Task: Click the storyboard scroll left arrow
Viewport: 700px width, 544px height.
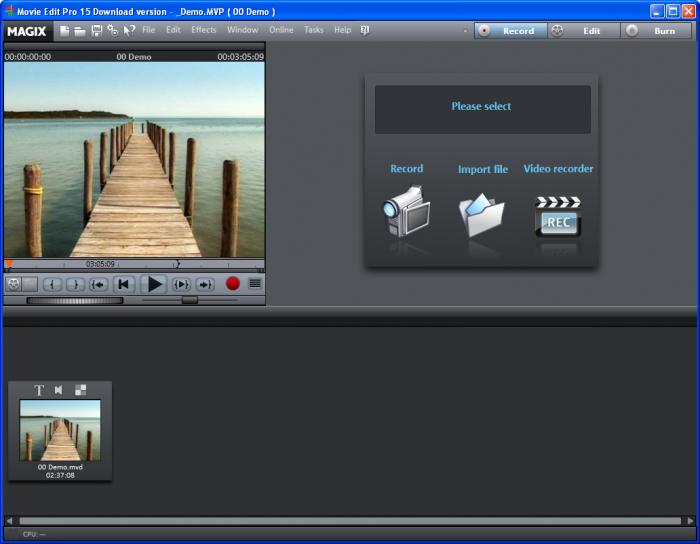Action: [x=9, y=521]
